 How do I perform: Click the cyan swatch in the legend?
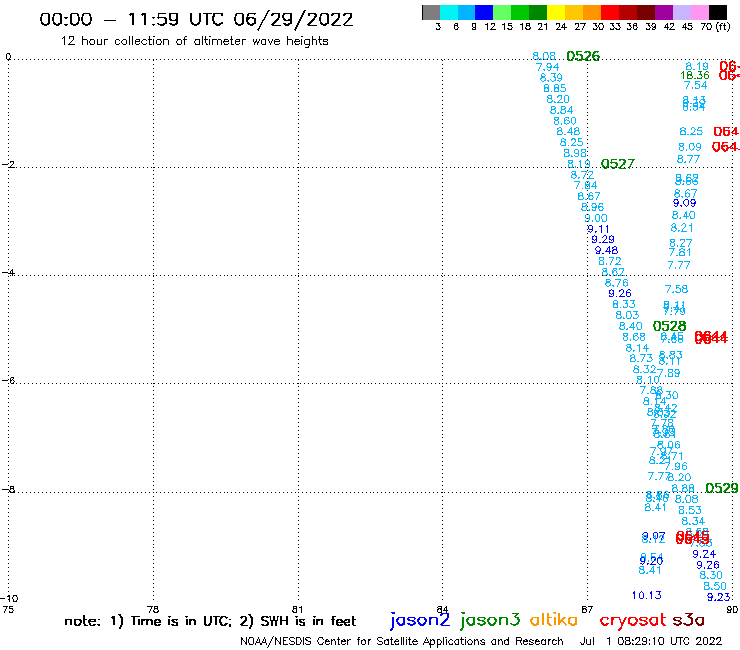(449, 12)
